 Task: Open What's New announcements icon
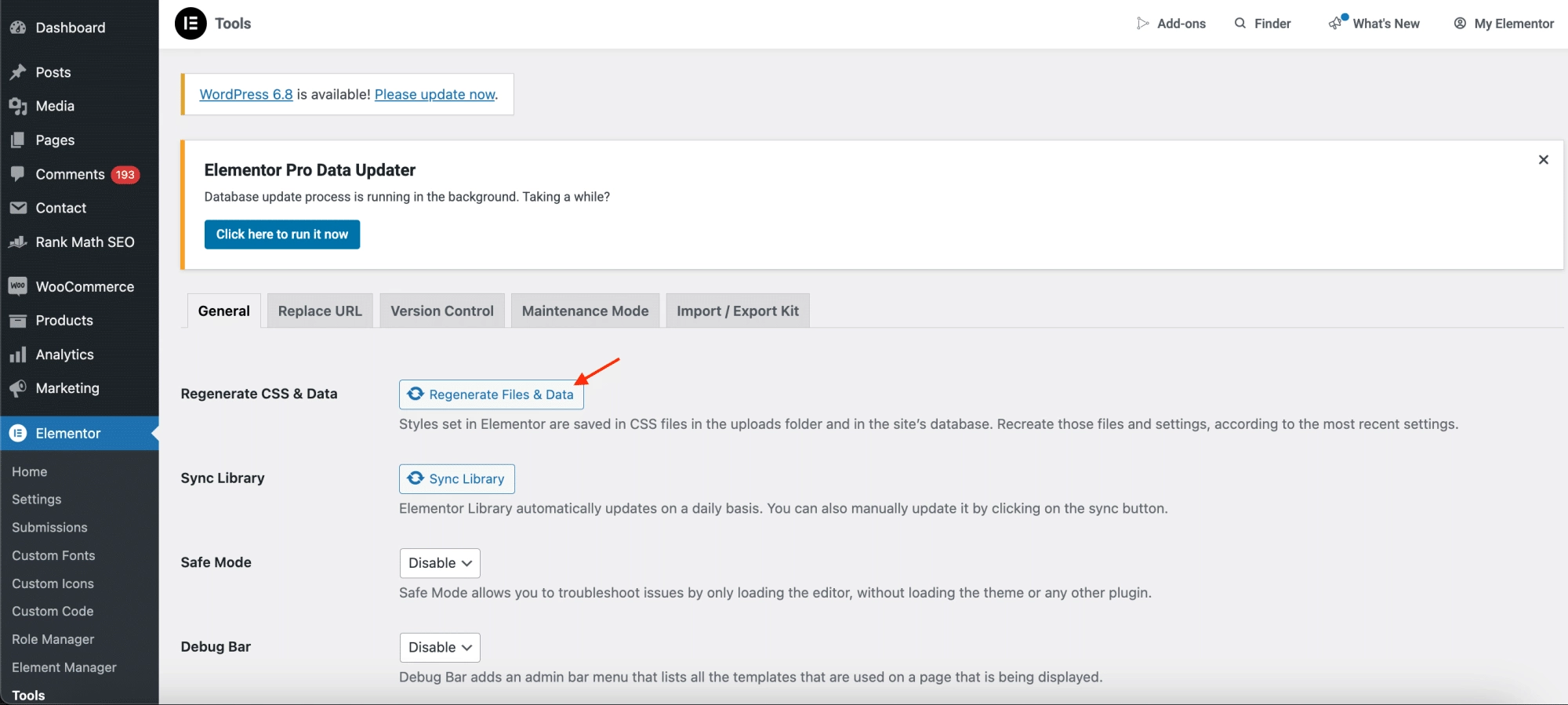pyautogui.click(x=1337, y=23)
